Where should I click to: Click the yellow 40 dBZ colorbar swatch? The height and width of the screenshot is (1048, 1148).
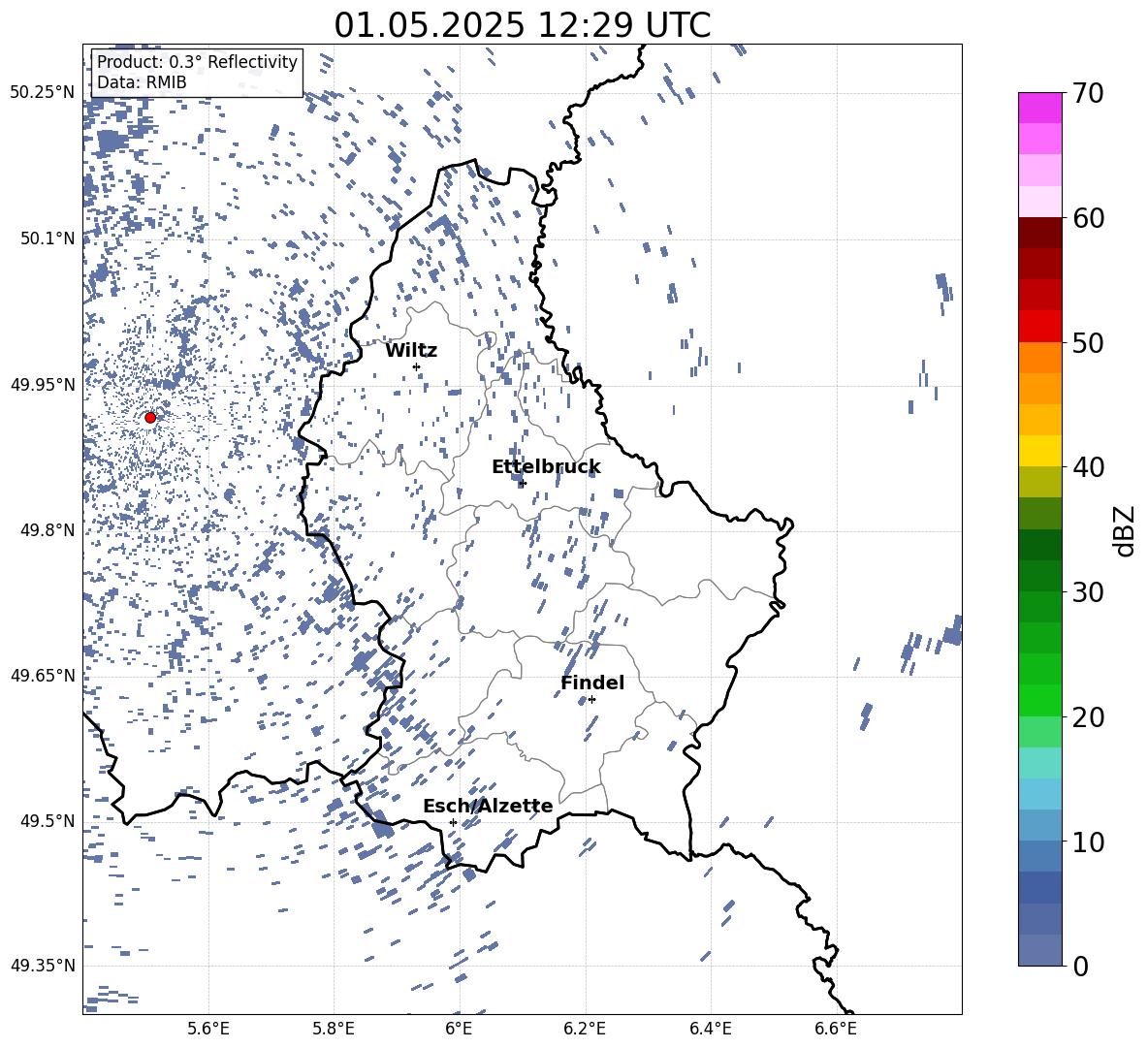pyautogui.click(x=1039, y=451)
